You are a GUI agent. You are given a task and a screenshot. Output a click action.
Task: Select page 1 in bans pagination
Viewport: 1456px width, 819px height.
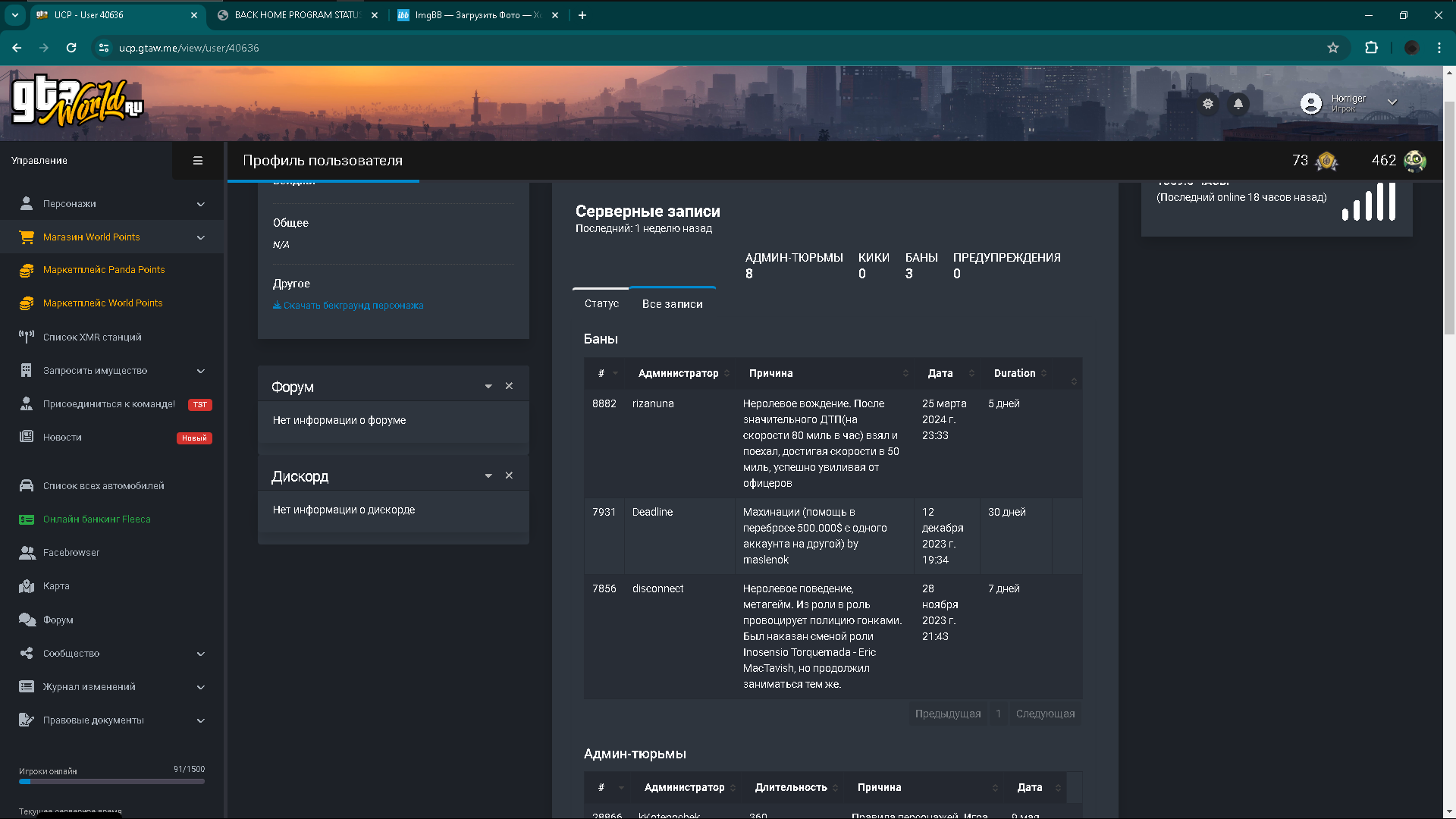999,714
